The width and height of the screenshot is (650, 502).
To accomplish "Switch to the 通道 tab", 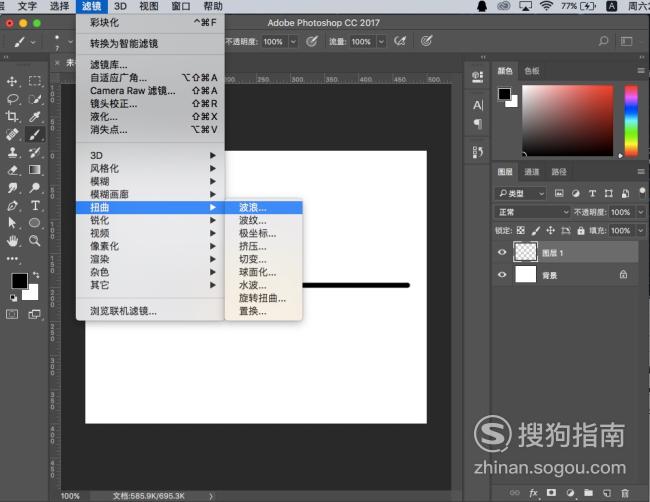I will [532, 172].
